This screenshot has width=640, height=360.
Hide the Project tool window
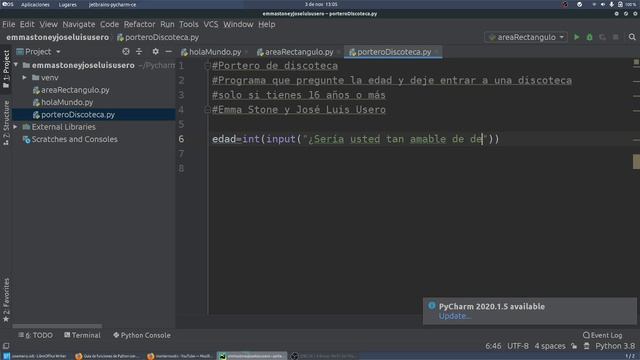click(169, 51)
